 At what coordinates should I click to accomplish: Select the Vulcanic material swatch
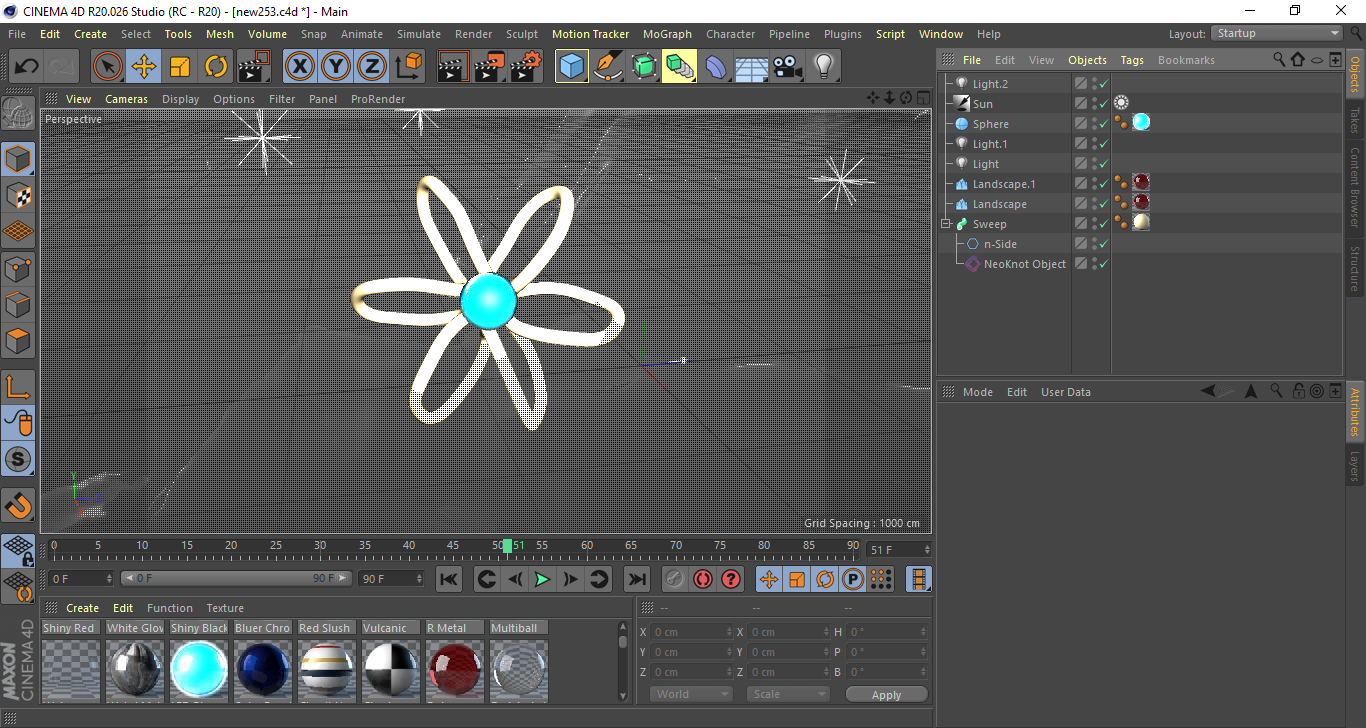(390, 668)
